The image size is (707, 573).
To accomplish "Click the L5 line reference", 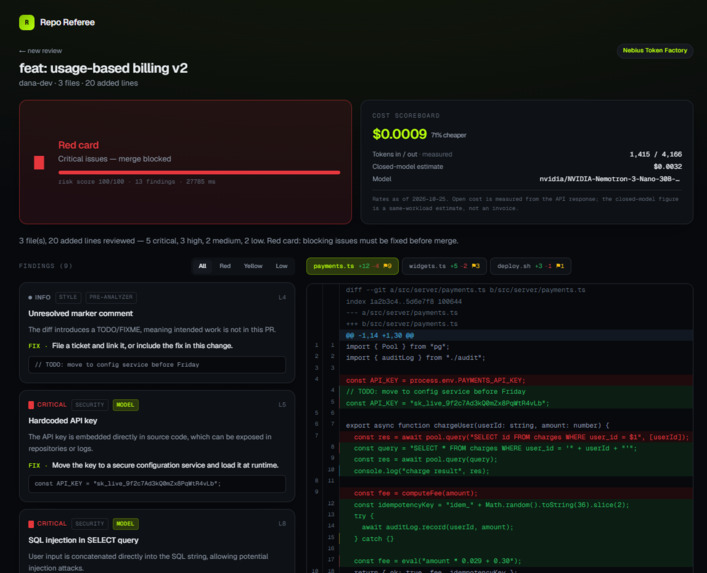I will point(282,405).
